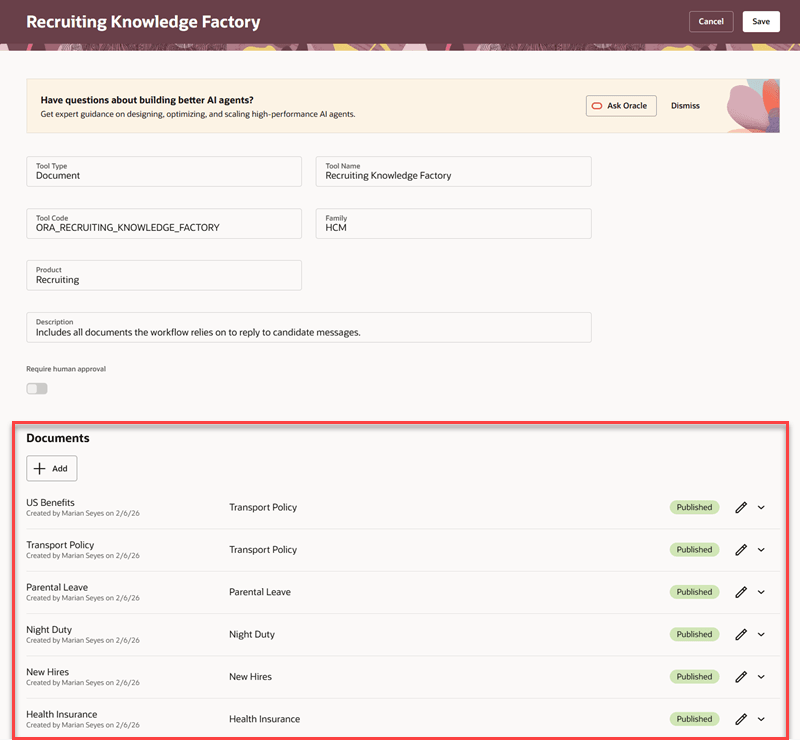Open Ask Oracle guidance
800x740 pixels.
point(621,105)
